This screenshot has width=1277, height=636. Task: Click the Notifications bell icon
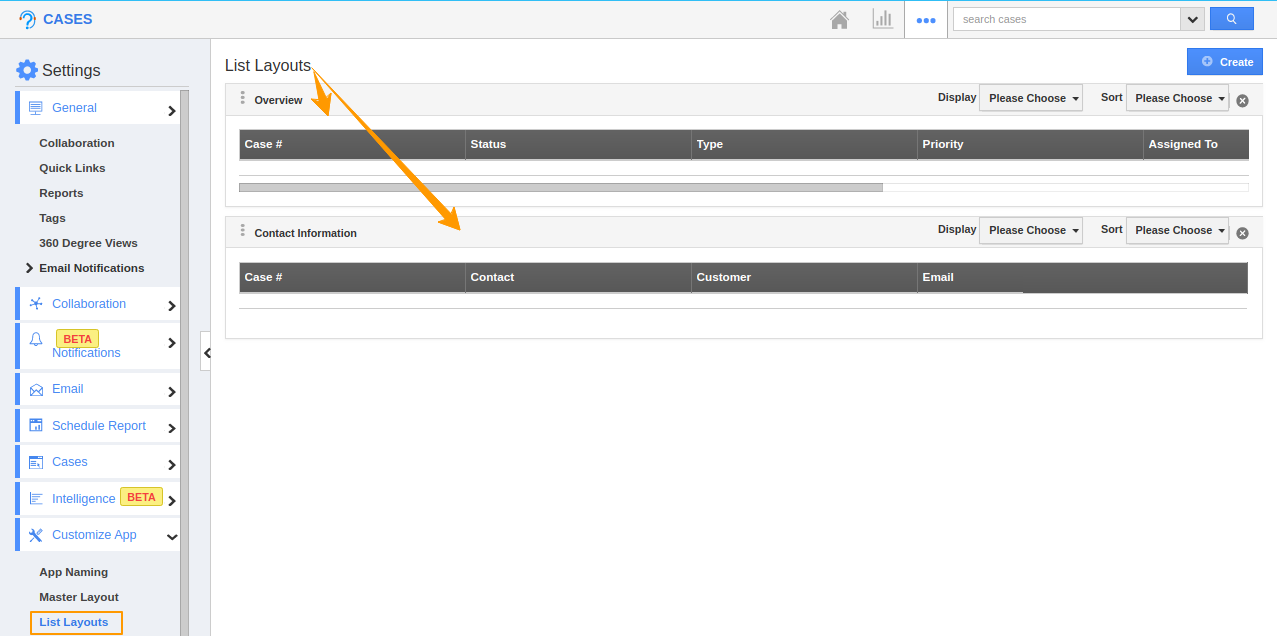click(36, 340)
